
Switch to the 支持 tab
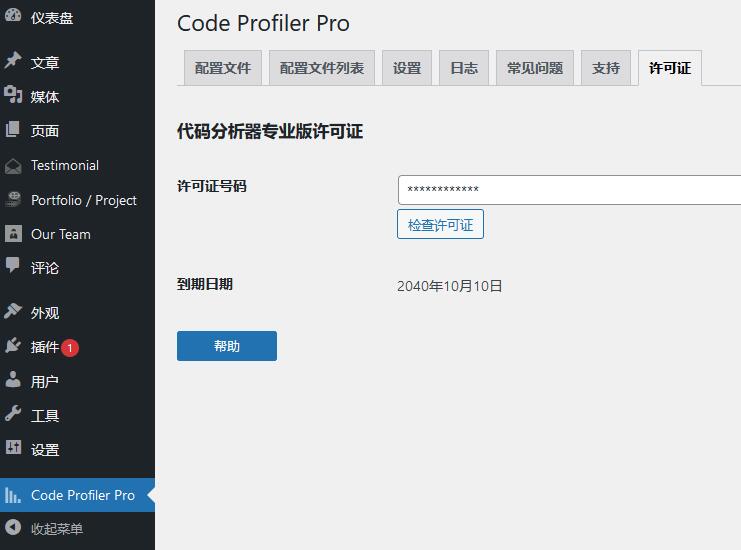[x=606, y=68]
